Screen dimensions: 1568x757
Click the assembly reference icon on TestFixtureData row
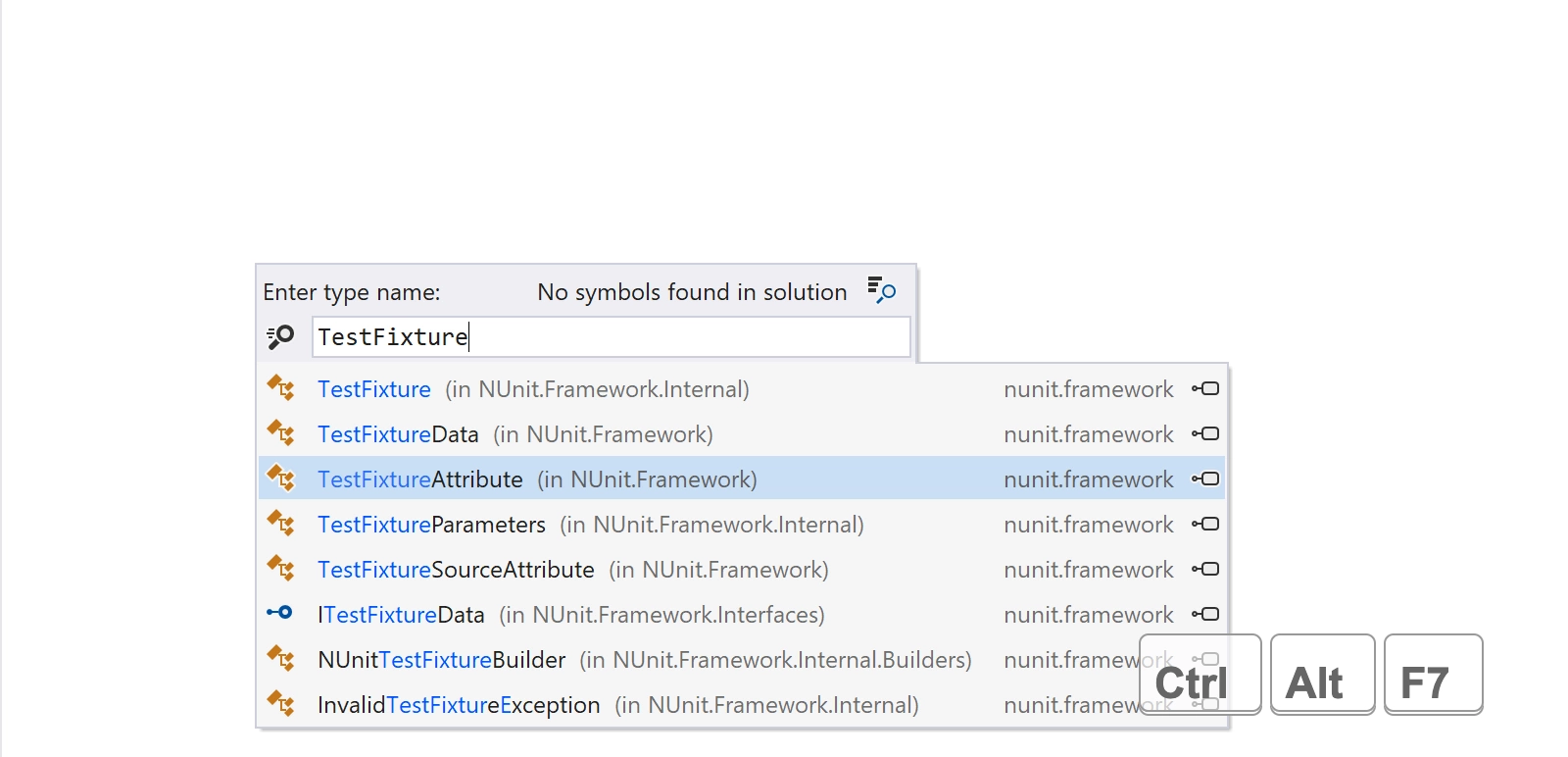tap(1205, 434)
